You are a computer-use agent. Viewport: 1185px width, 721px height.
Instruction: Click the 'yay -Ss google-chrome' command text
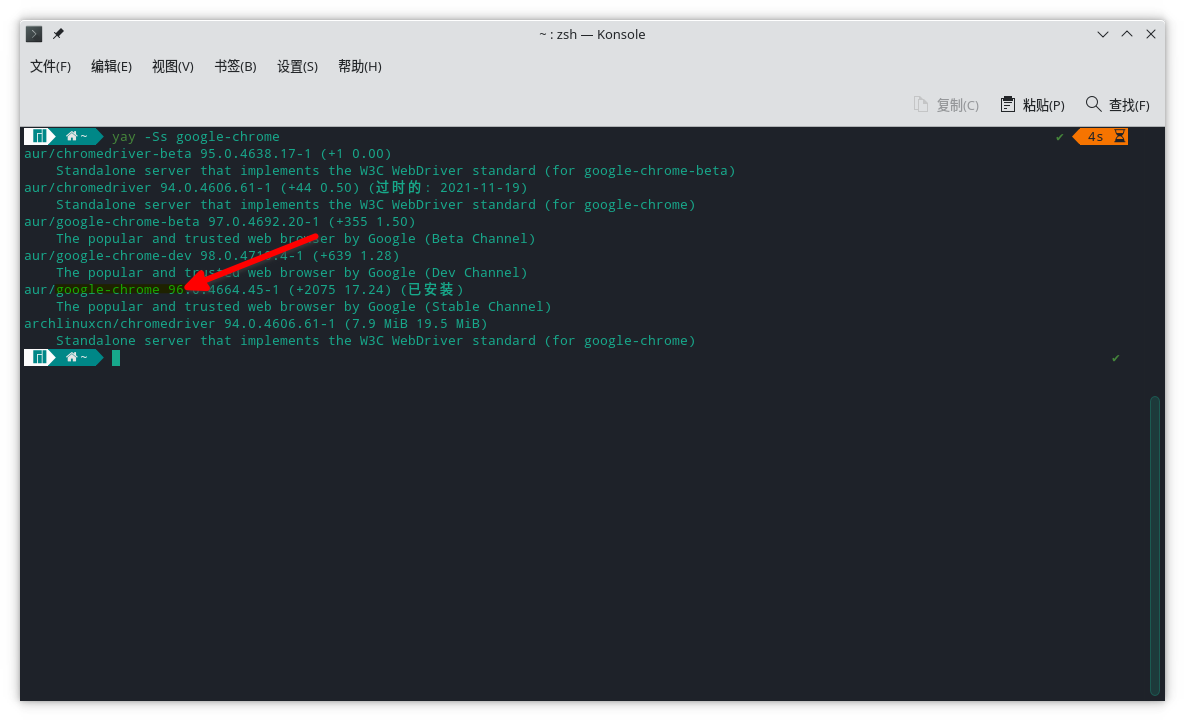click(196, 137)
